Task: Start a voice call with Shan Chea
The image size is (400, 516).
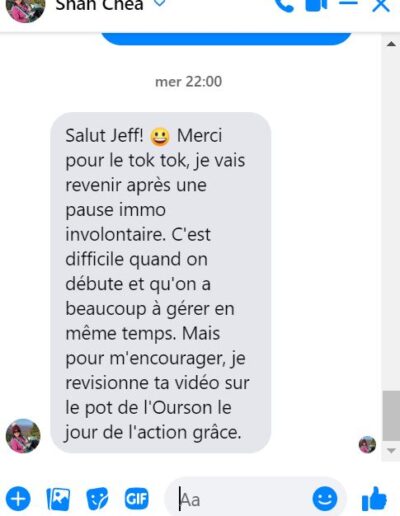Action: click(284, 5)
